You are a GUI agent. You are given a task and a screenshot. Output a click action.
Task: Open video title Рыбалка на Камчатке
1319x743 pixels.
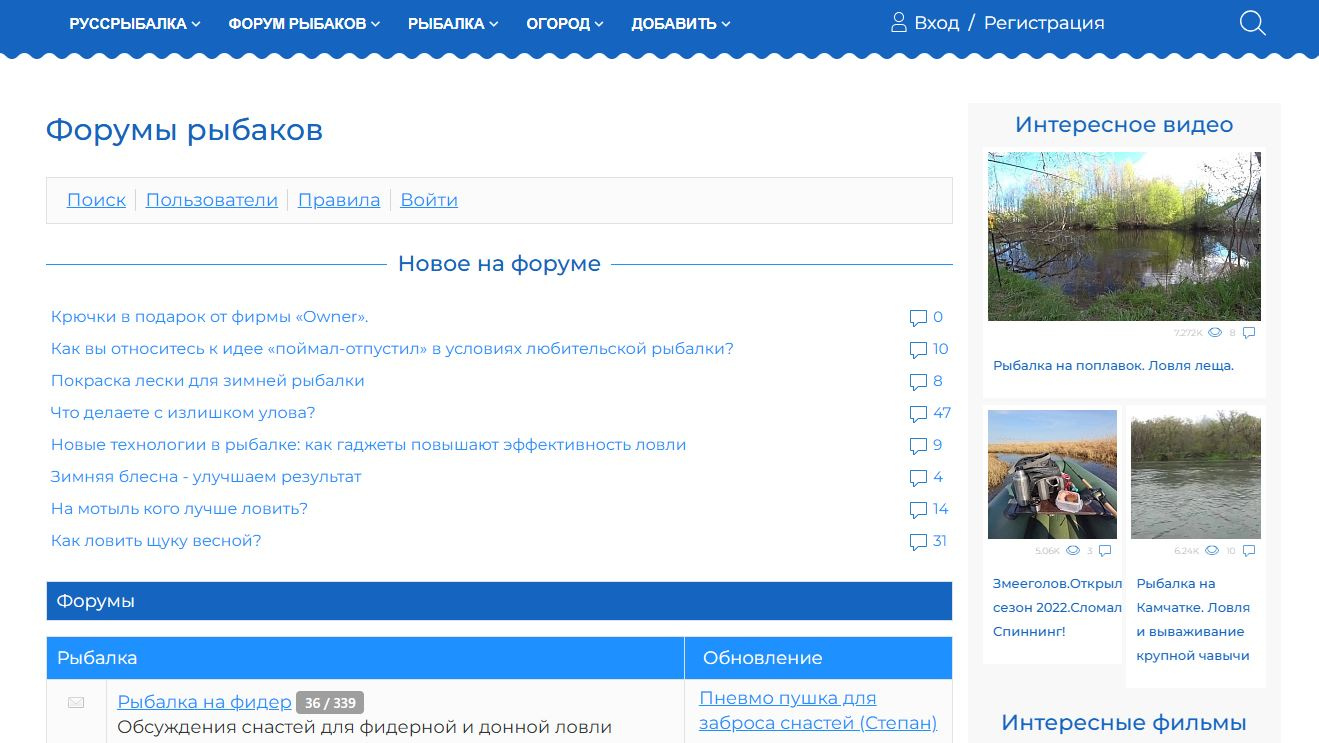1193,620
